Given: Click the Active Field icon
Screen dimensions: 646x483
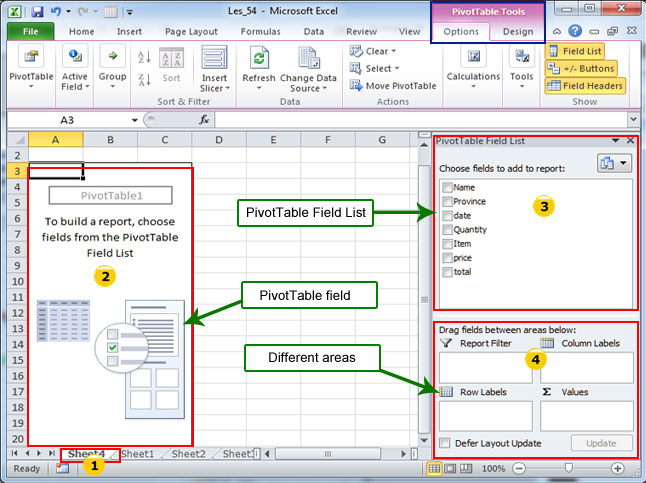Looking at the screenshot, I should [x=74, y=58].
